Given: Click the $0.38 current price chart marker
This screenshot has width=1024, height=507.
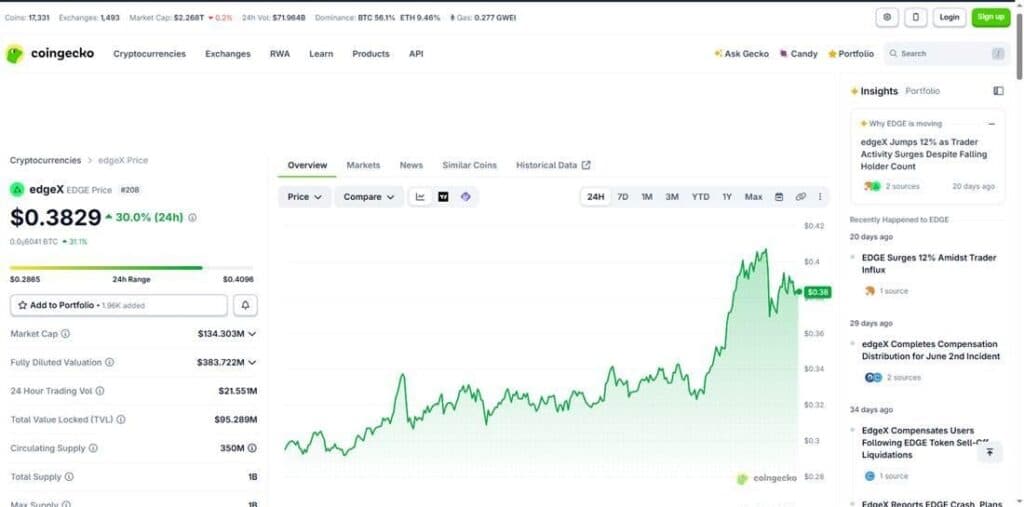Looking at the screenshot, I should pos(817,292).
